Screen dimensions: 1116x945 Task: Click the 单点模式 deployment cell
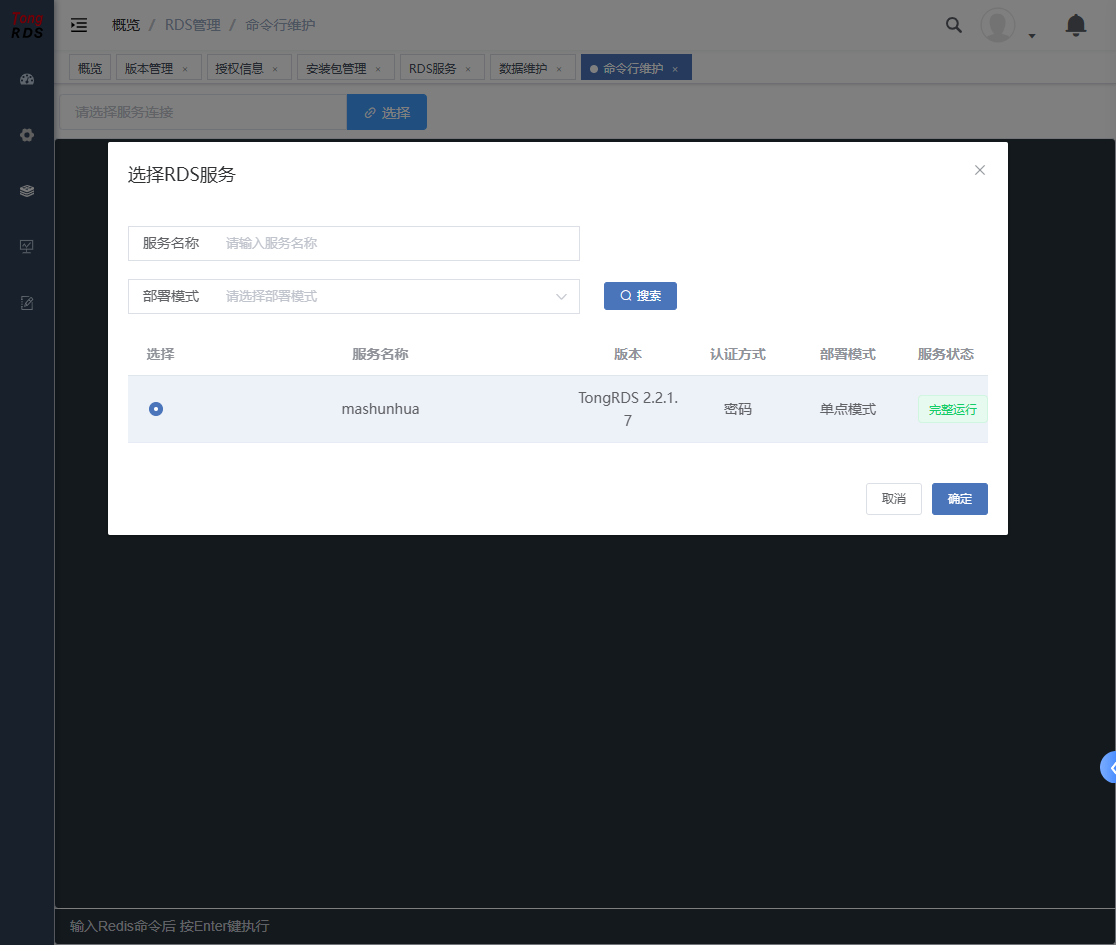pyautogui.click(x=848, y=409)
